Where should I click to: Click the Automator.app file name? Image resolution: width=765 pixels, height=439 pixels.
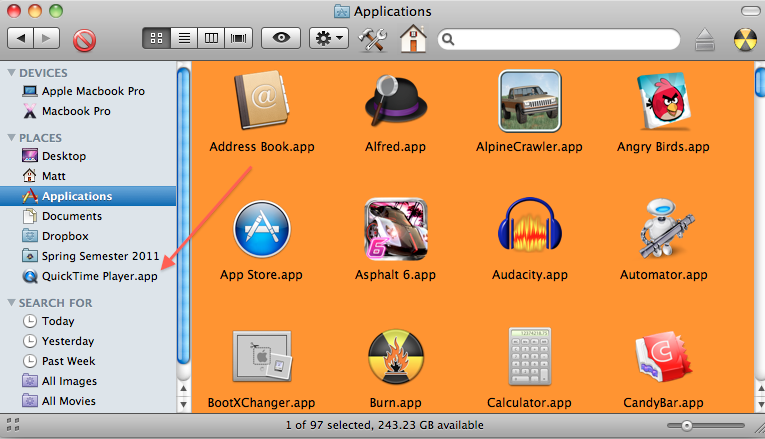pyautogui.click(x=664, y=275)
